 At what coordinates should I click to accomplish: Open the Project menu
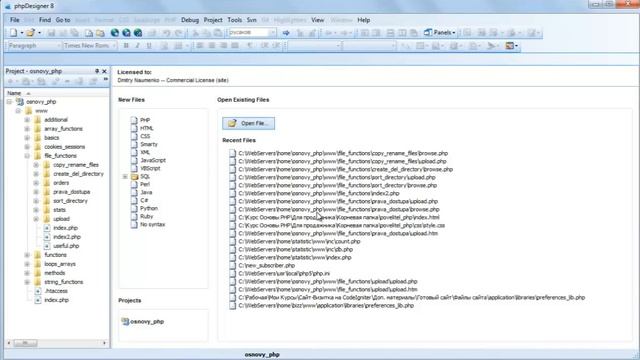click(213, 20)
